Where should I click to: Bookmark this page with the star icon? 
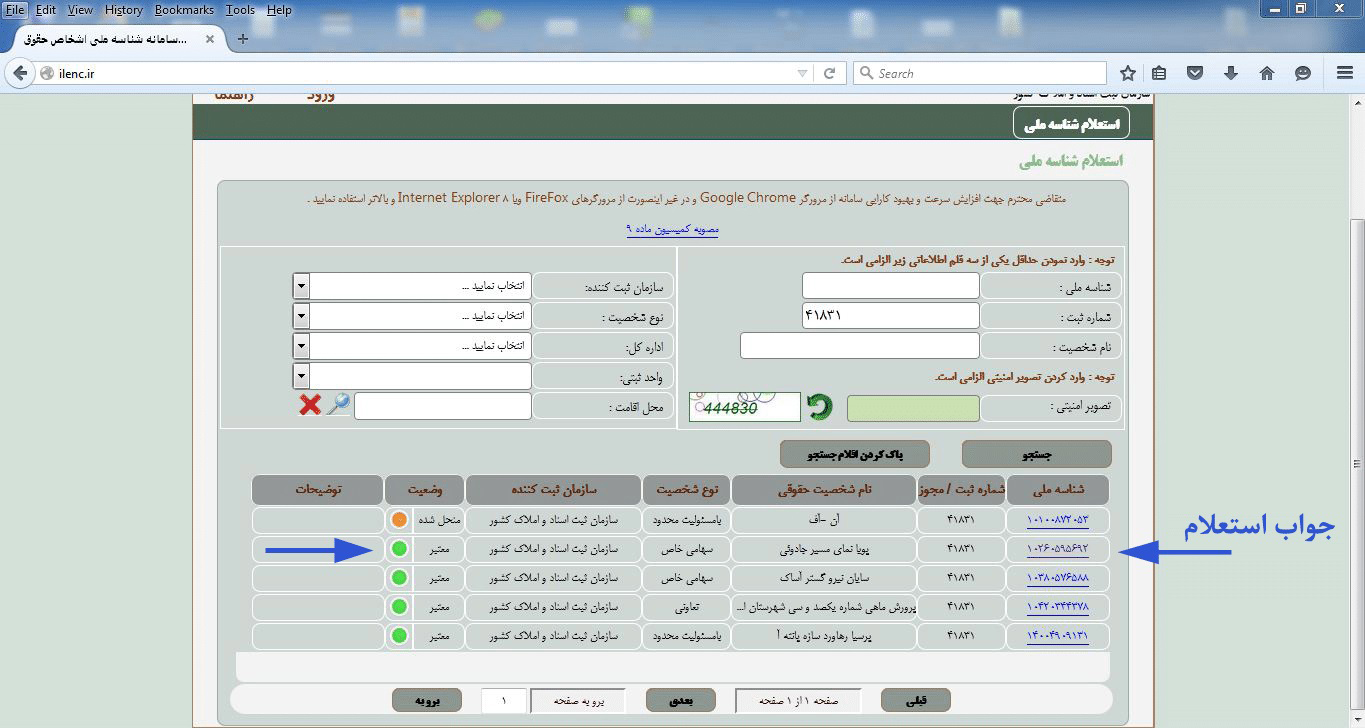coord(1128,73)
